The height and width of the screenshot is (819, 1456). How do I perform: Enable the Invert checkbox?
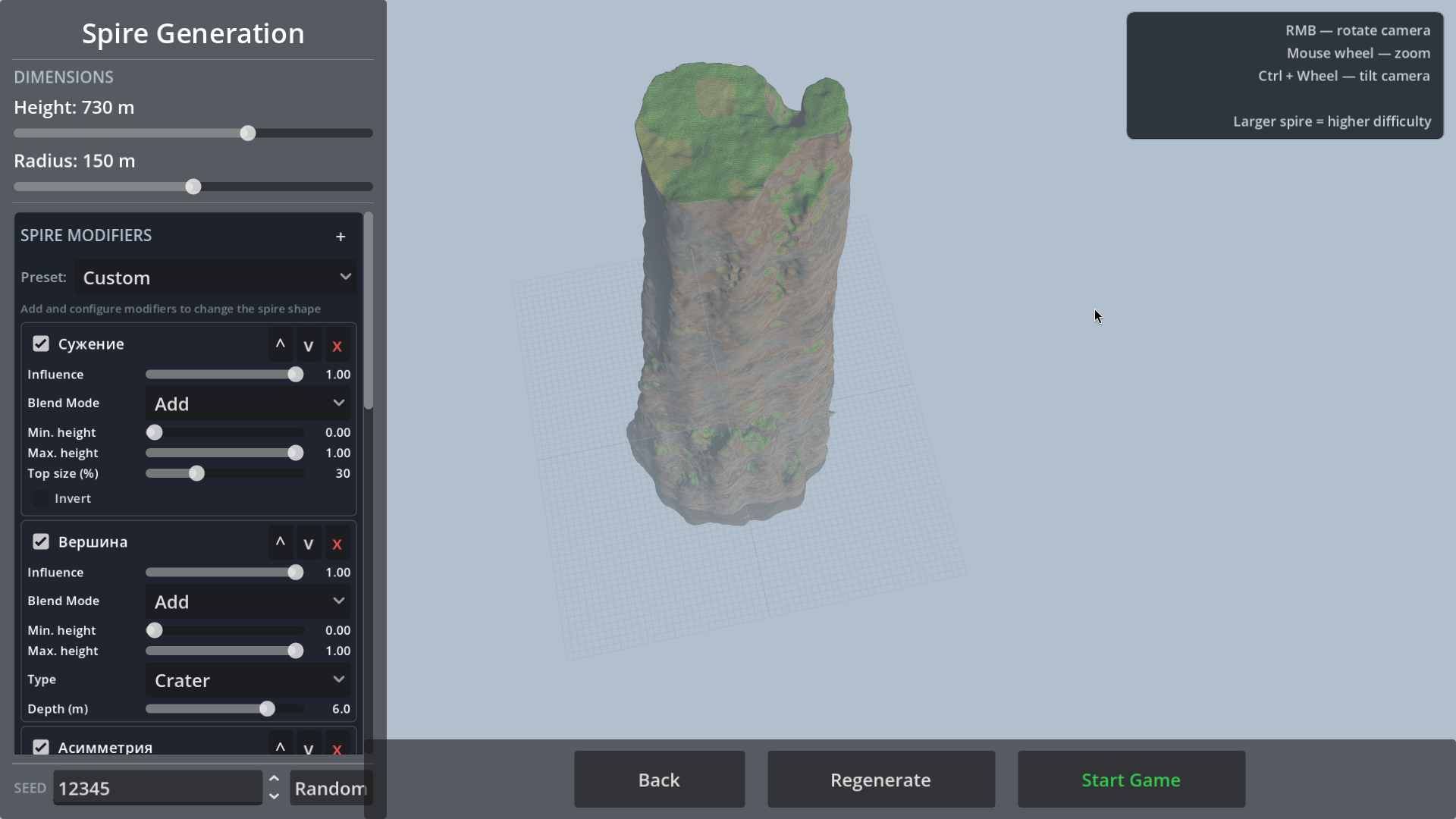pyautogui.click(x=41, y=498)
